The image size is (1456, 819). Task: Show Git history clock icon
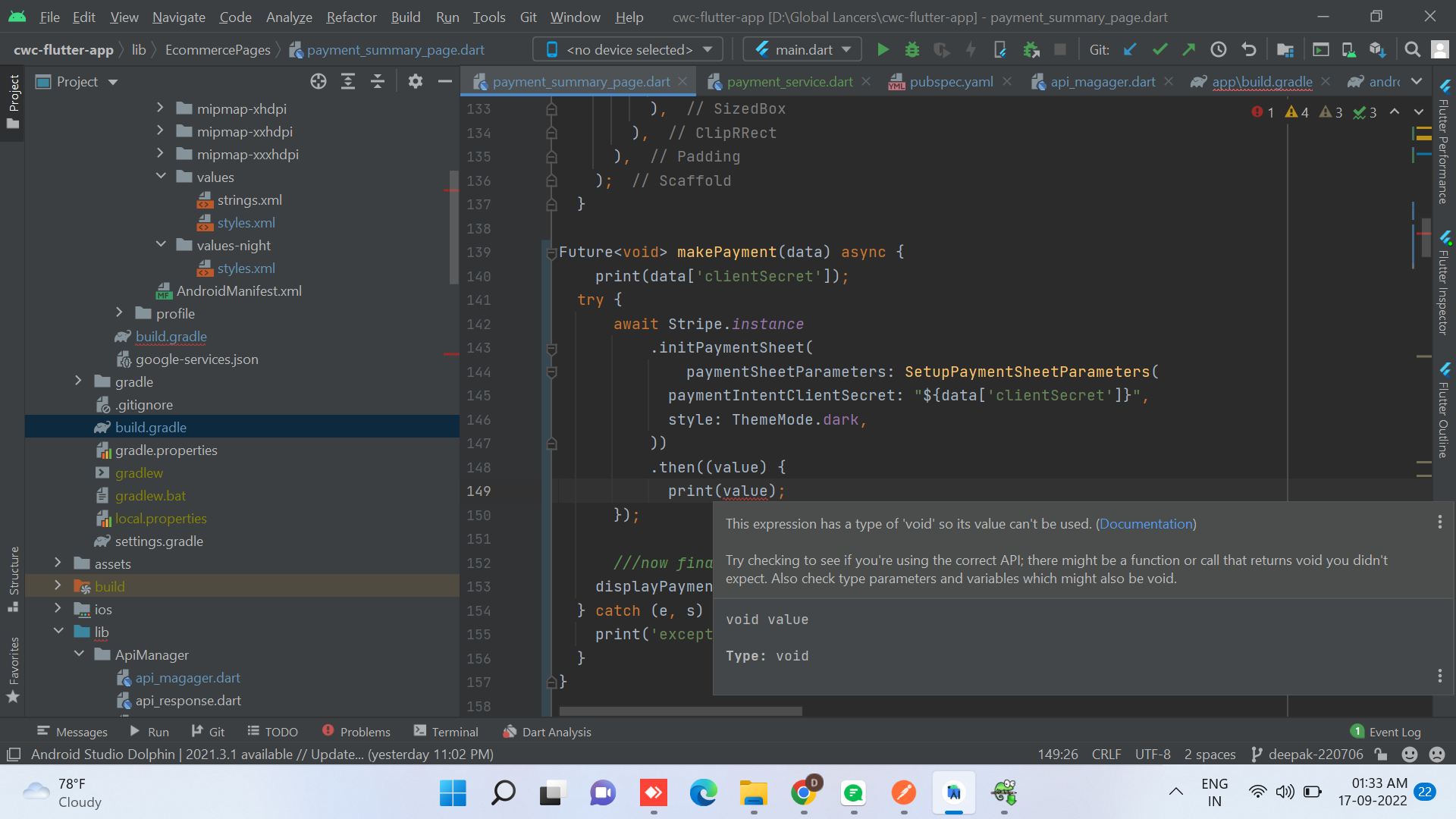[1219, 50]
